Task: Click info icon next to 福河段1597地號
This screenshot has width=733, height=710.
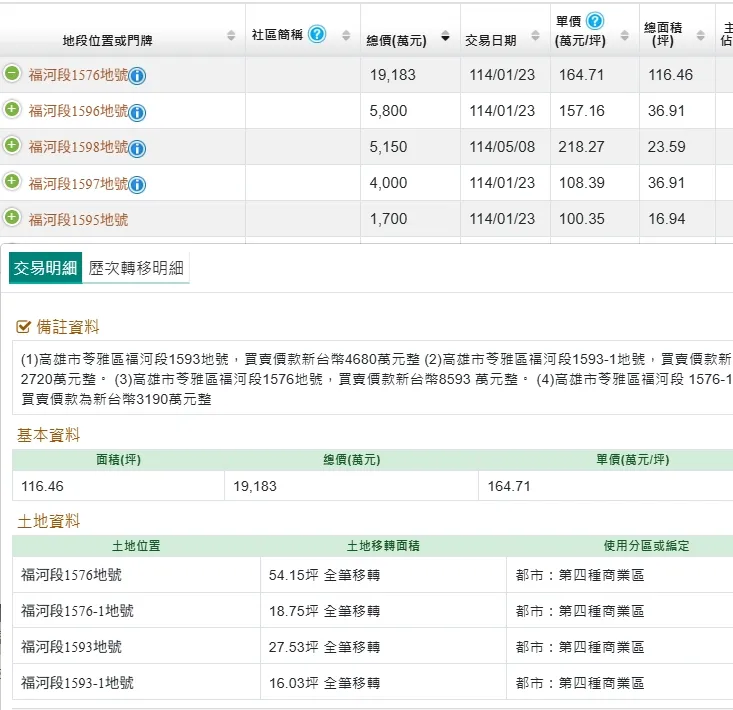Action: click(138, 184)
